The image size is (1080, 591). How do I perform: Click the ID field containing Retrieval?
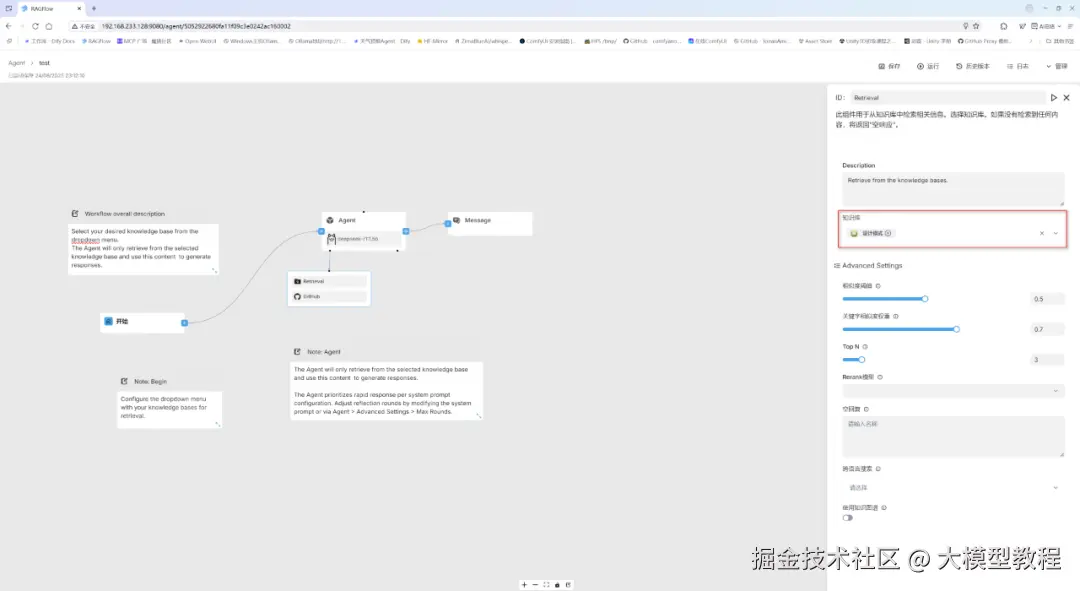tap(947, 98)
